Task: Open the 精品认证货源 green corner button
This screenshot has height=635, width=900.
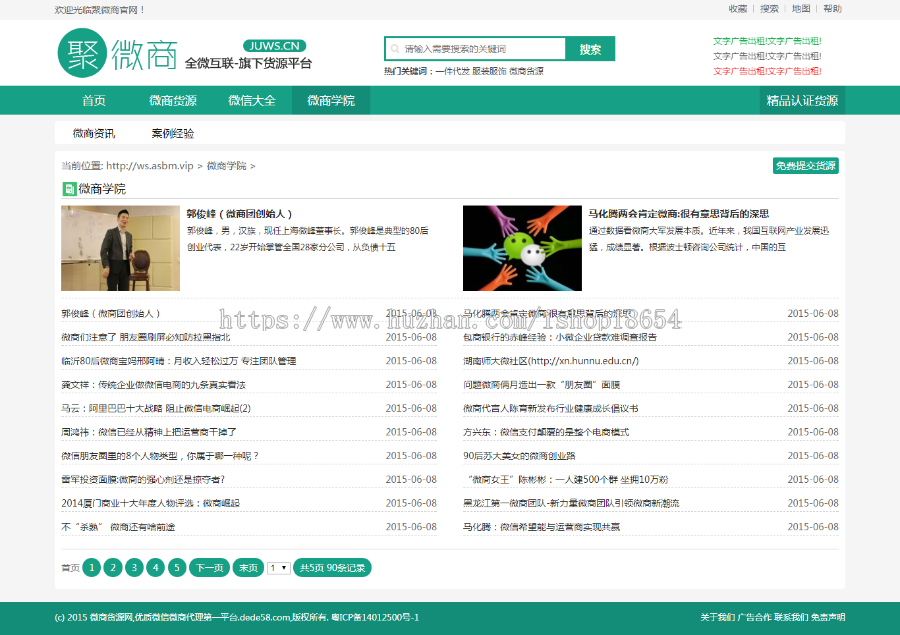Action: (x=800, y=101)
